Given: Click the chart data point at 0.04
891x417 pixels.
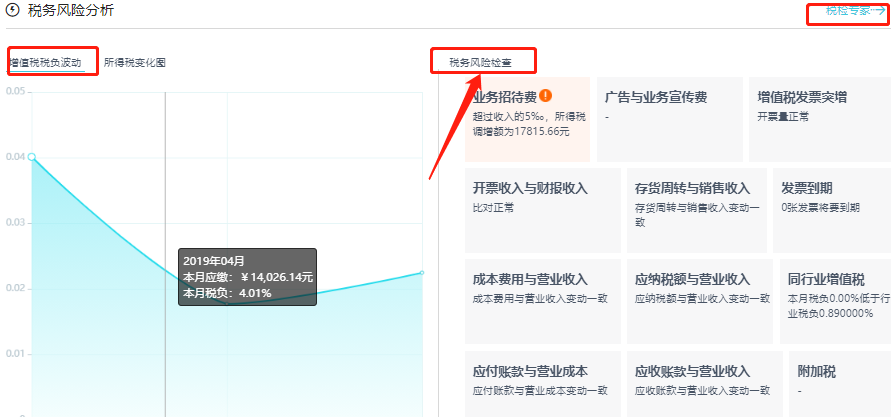Looking at the screenshot, I should [x=32, y=157].
